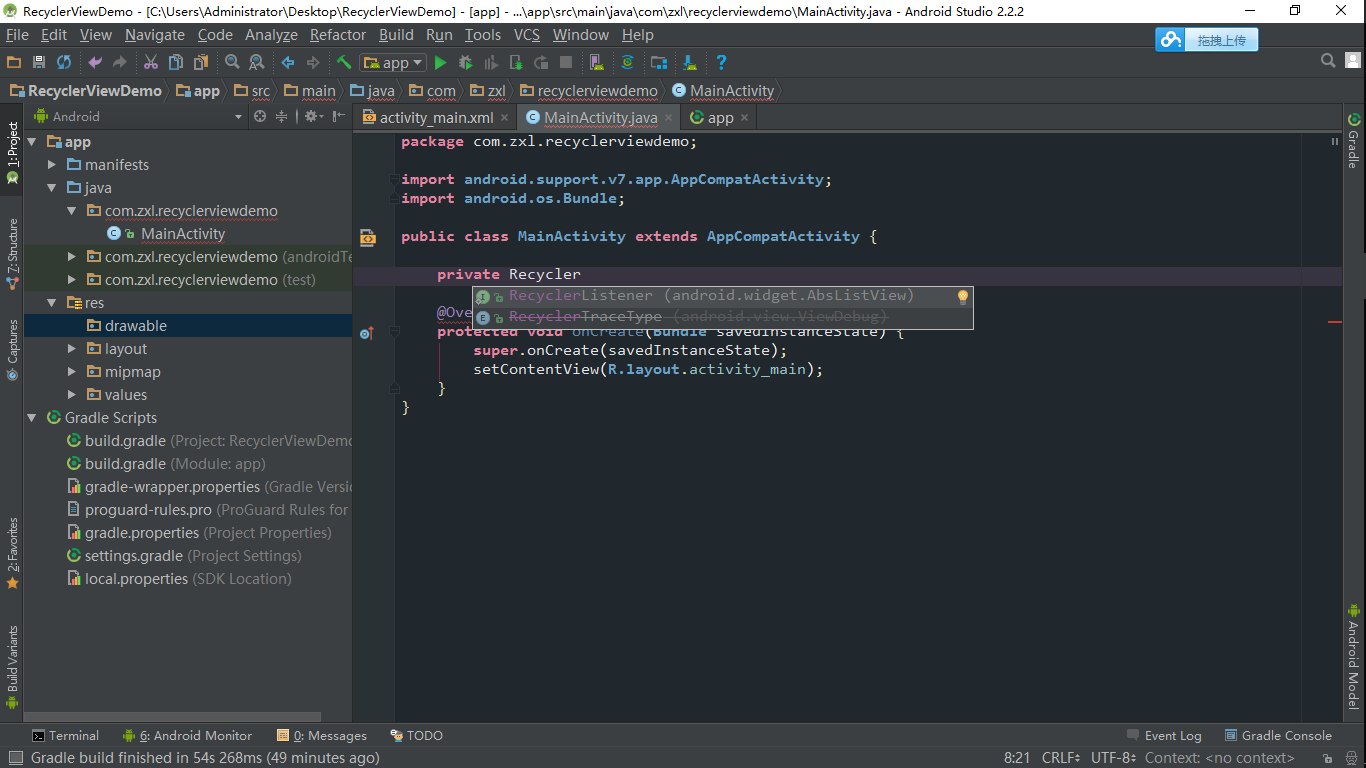The image size is (1366, 768).
Task: Click the Sync Project with Gradle icon
Action: click(x=627, y=62)
